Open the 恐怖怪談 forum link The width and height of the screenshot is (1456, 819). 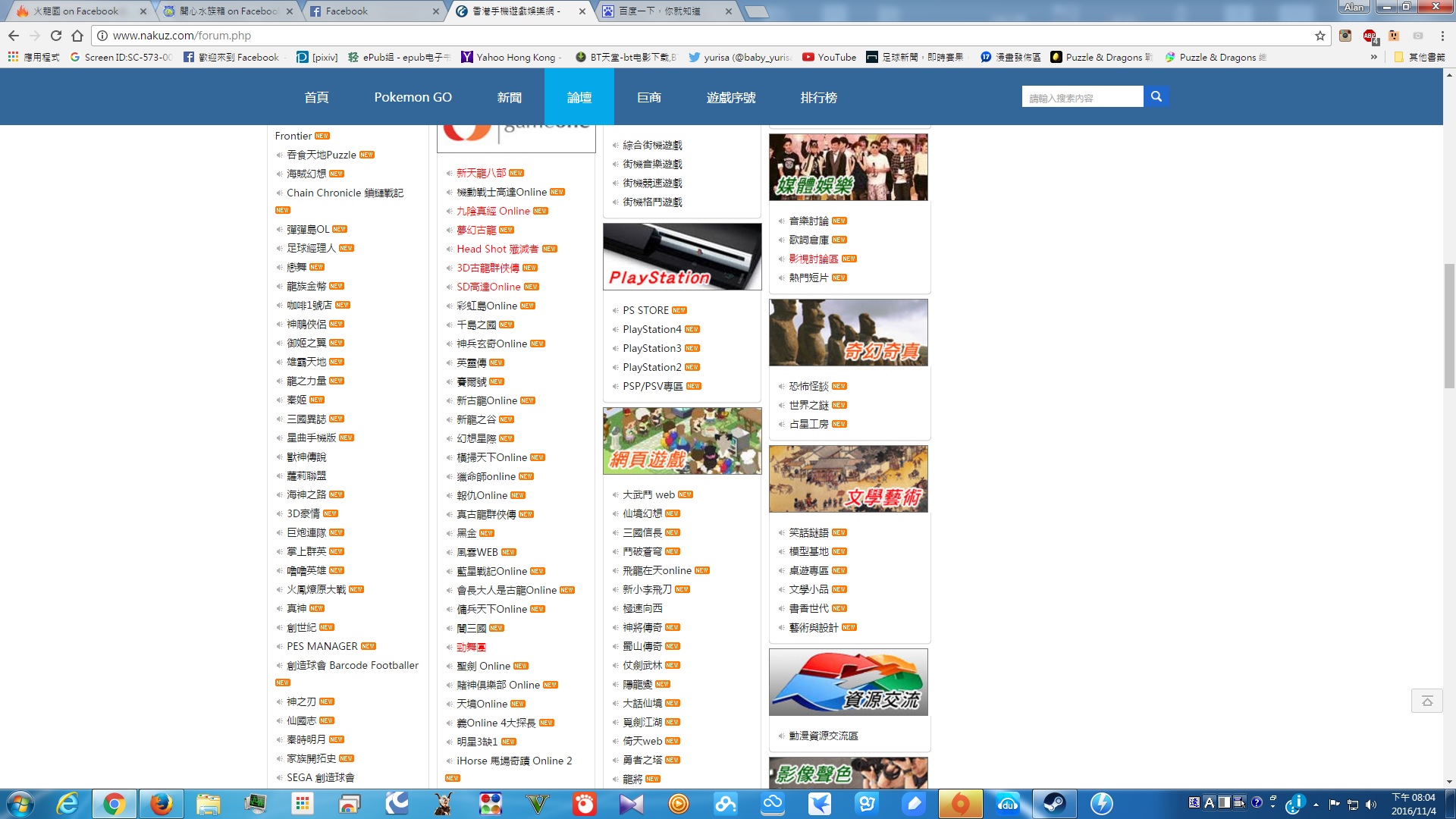tap(808, 386)
